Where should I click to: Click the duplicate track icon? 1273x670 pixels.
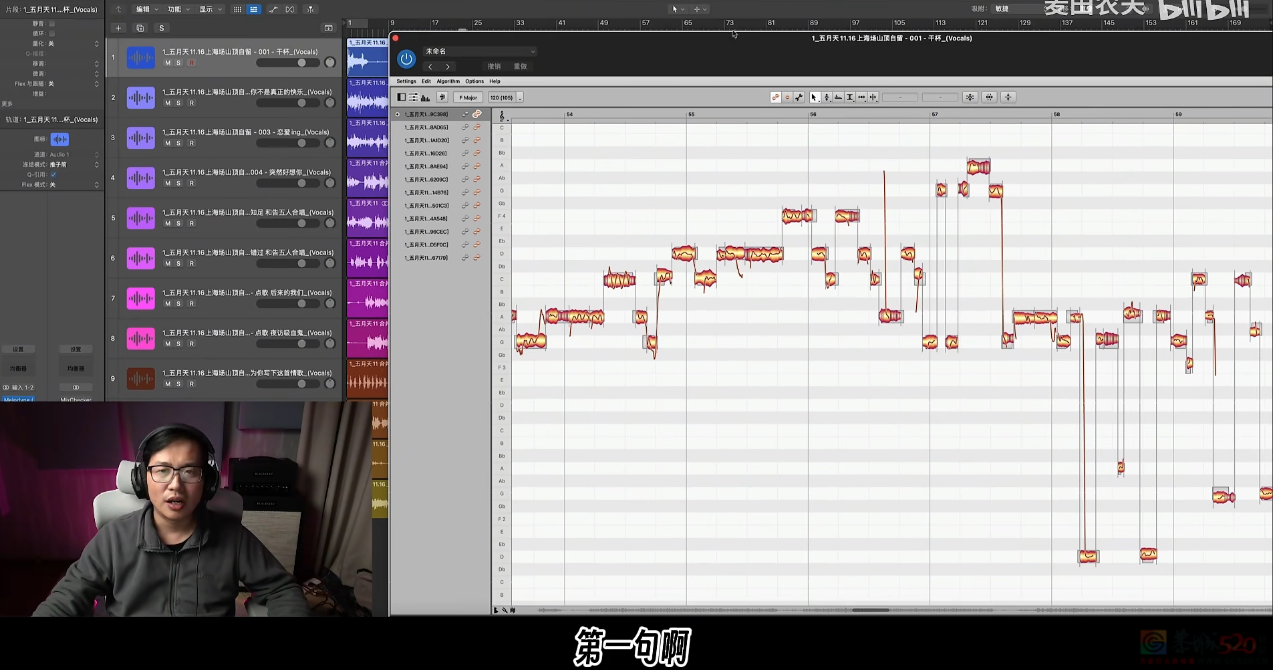pos(140,28)
